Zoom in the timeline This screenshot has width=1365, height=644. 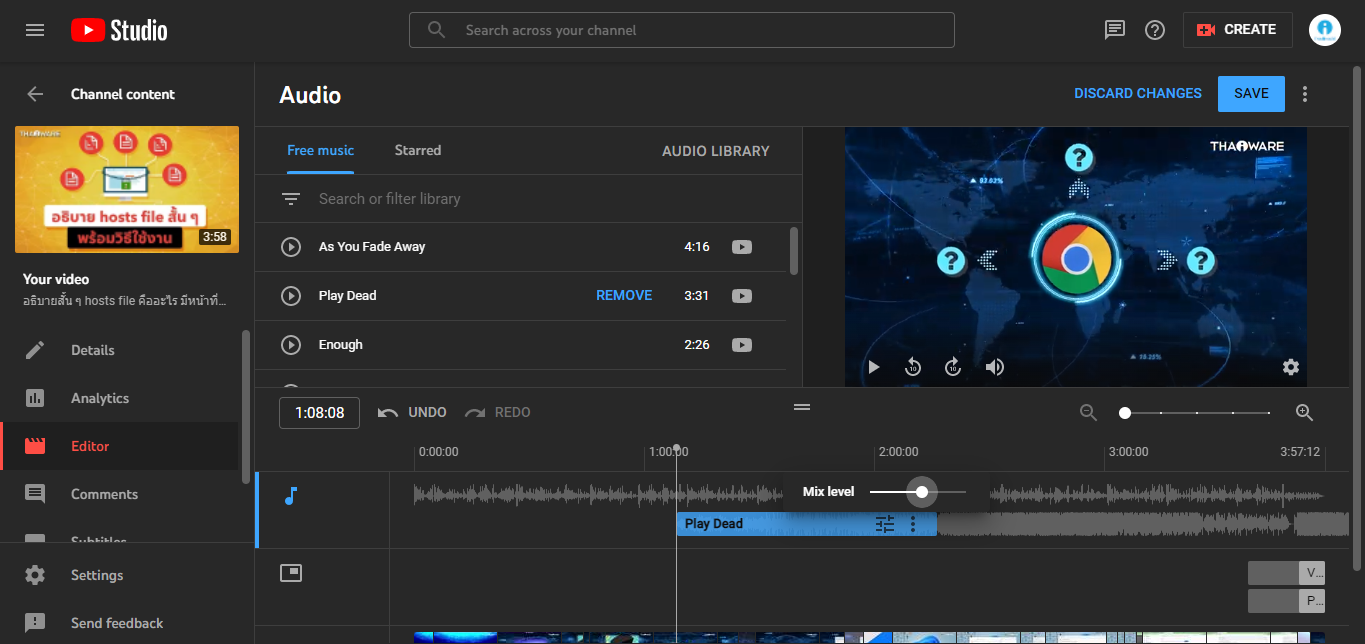[1304, 413]
